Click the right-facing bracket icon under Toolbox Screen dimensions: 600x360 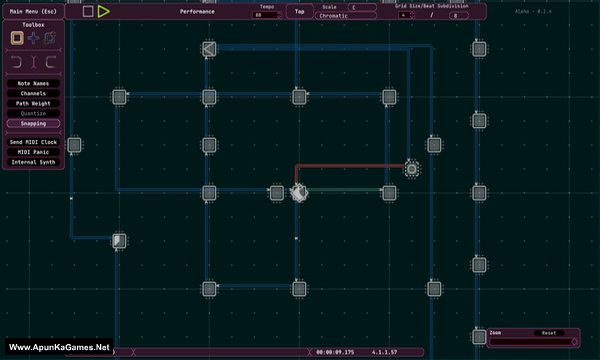(x=16, y=62)
